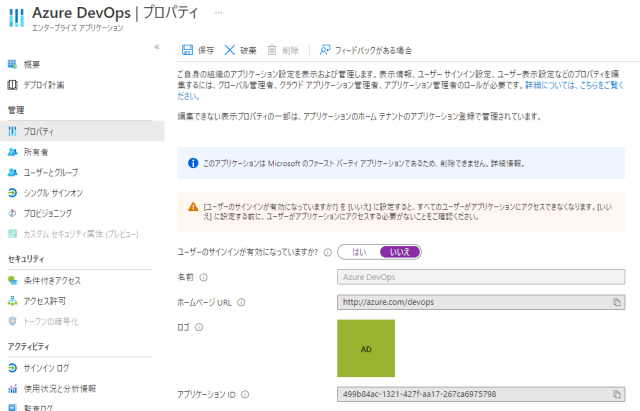Viewport: 640px width, 411px height.
Task: Click the 名前 field showing Azure DevOps
Action: point(481,277)
